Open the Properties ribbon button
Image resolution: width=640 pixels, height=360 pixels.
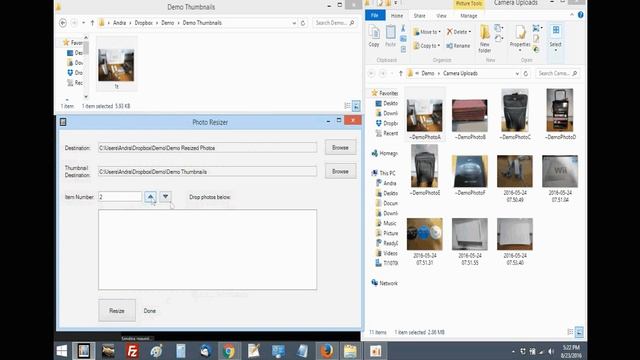click(520, 38)
